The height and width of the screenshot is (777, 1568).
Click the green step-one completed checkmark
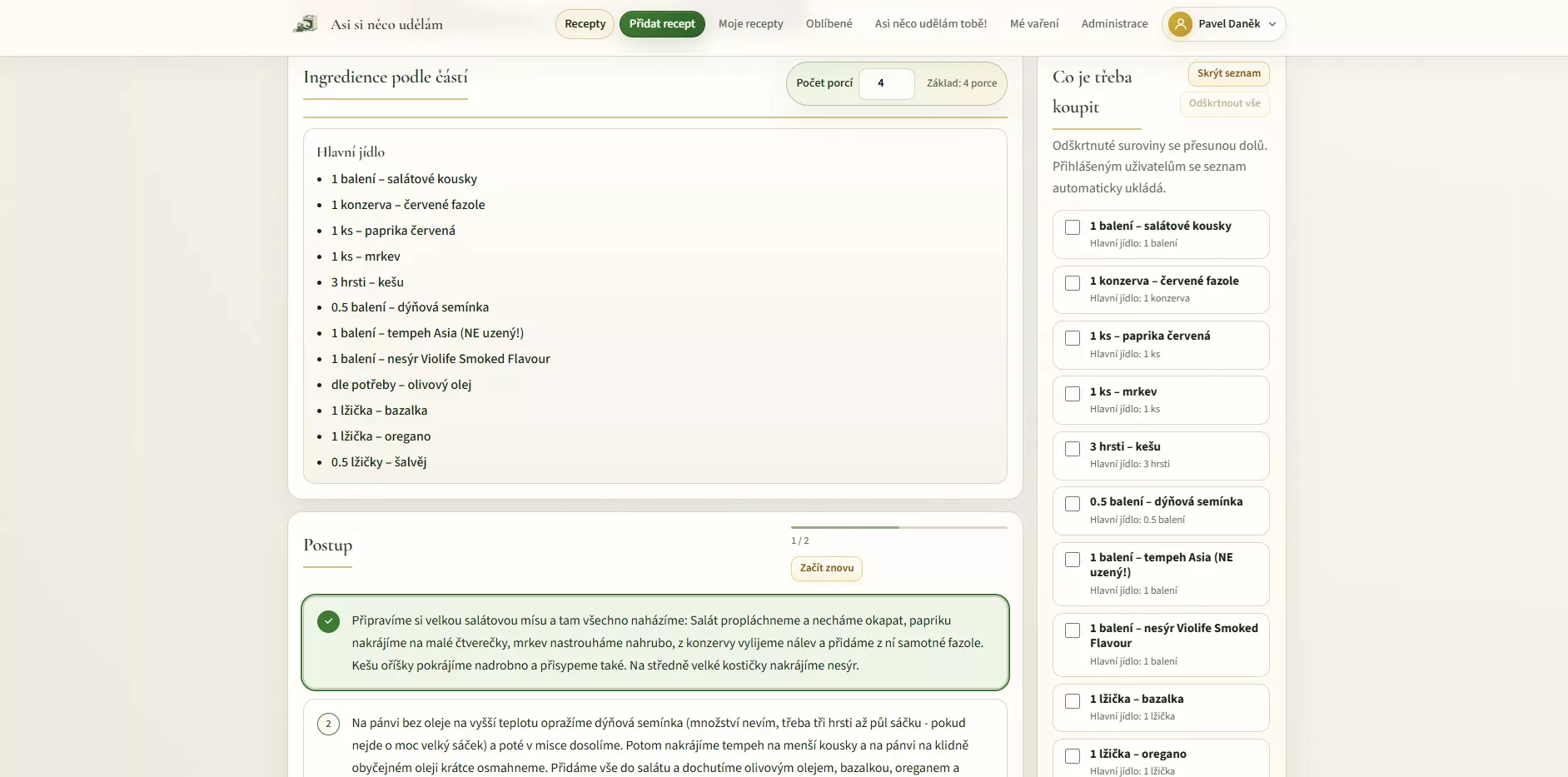click(328, 621)
